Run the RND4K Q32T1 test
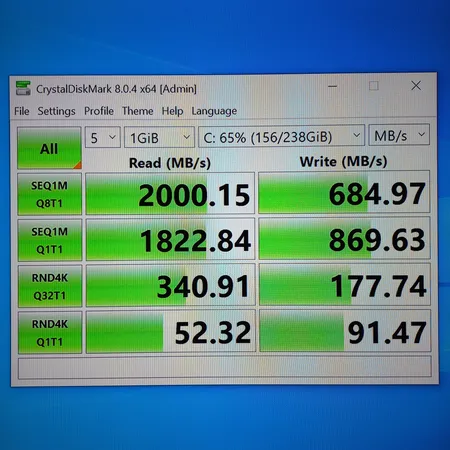The image size is (450, 450). [50, 286]
